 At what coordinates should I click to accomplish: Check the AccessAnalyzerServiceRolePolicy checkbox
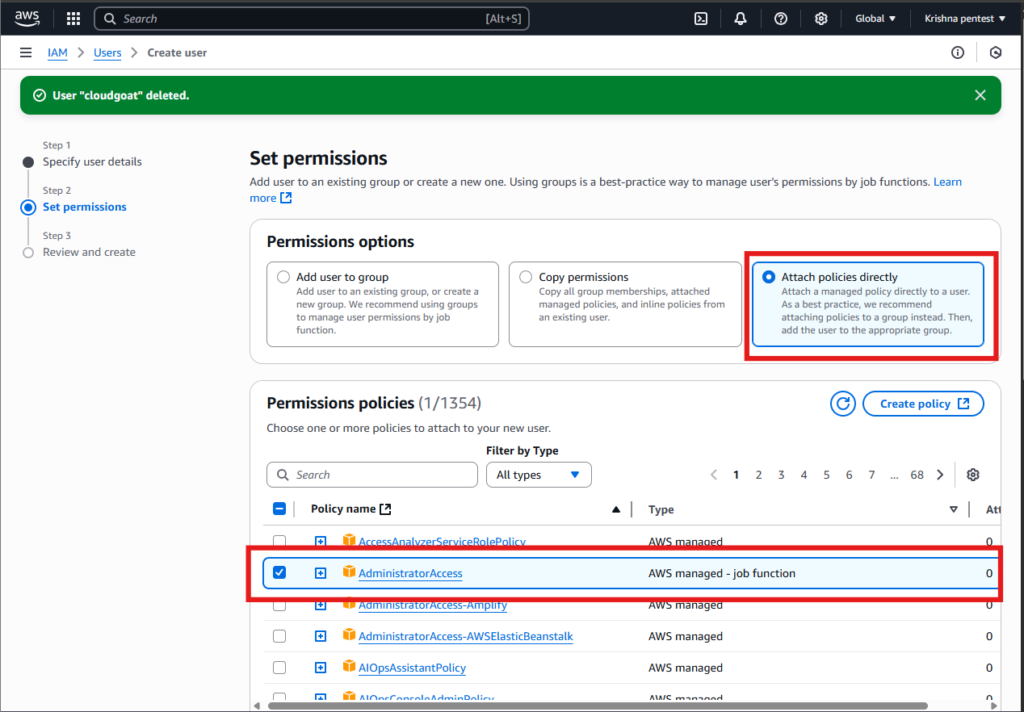tap(279, 541)
